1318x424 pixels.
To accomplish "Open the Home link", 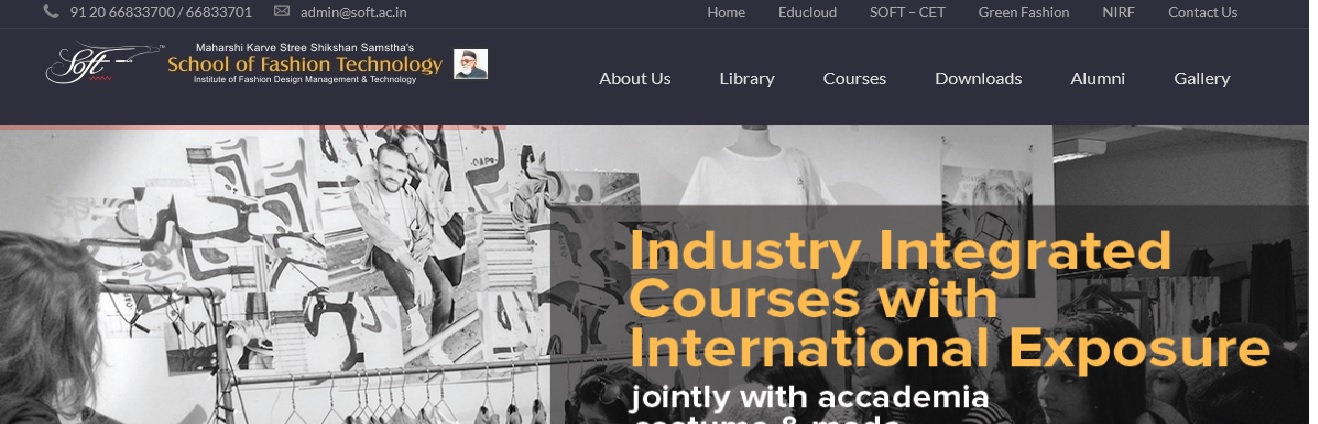I will (x=726, y=12).
